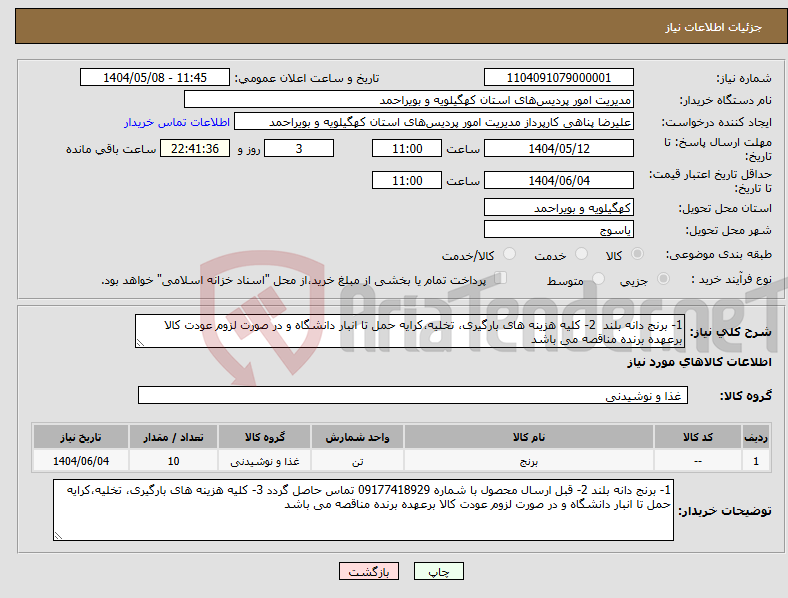Click the تن unit cell

pyautogui.click(x=357, y=461)
